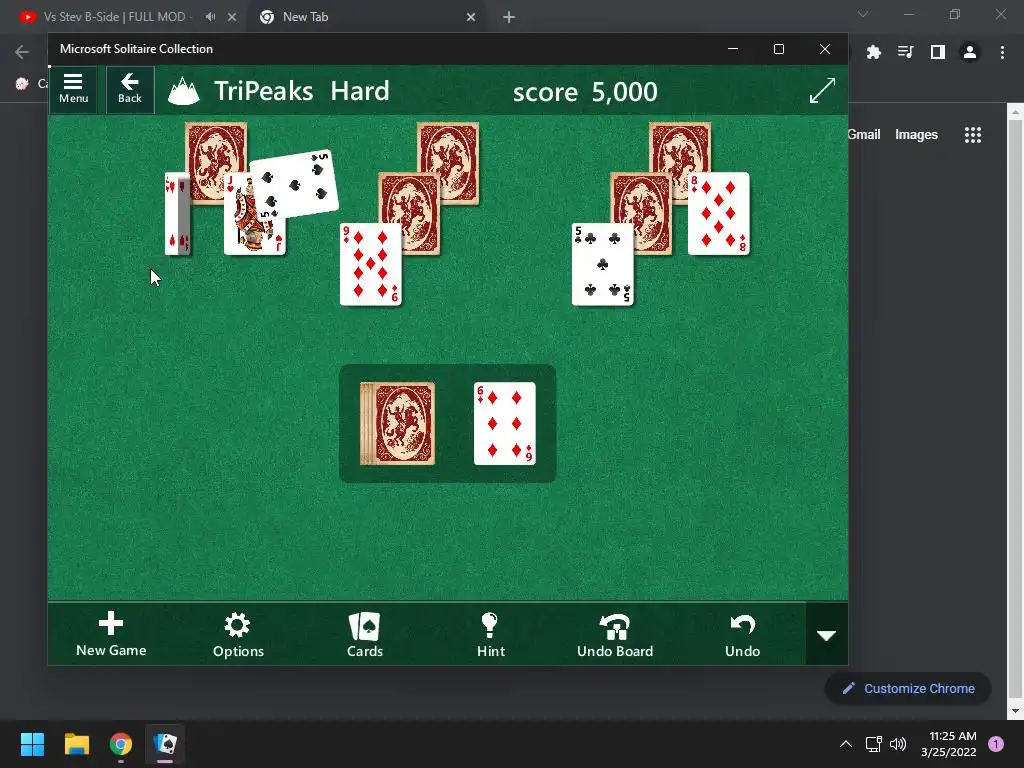Image resolution: width=1024 pixels, height=768 pixels.
Task: Undo the last move
Action: click(x=742, y=634)
